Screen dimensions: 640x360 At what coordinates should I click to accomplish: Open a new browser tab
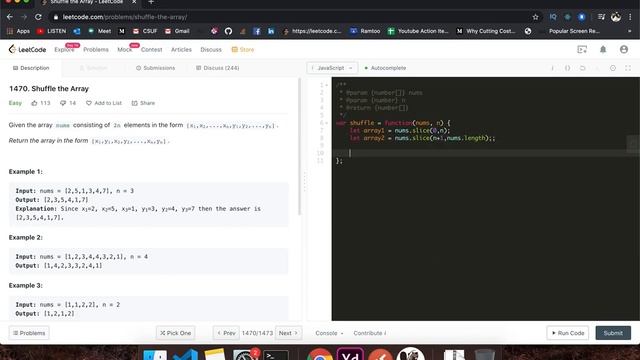(x=151, y=2)
